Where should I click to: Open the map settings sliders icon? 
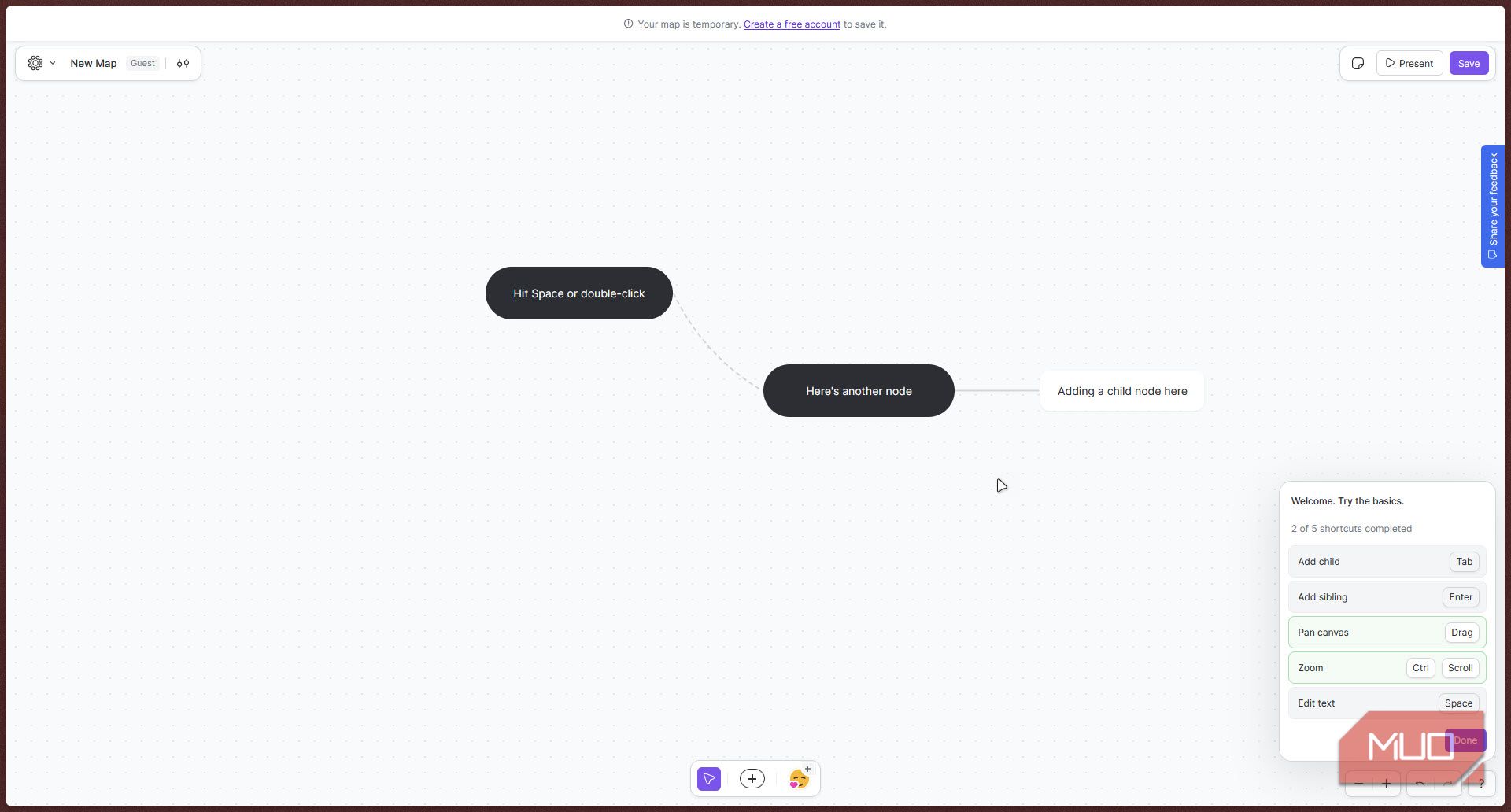coord(183,63)
